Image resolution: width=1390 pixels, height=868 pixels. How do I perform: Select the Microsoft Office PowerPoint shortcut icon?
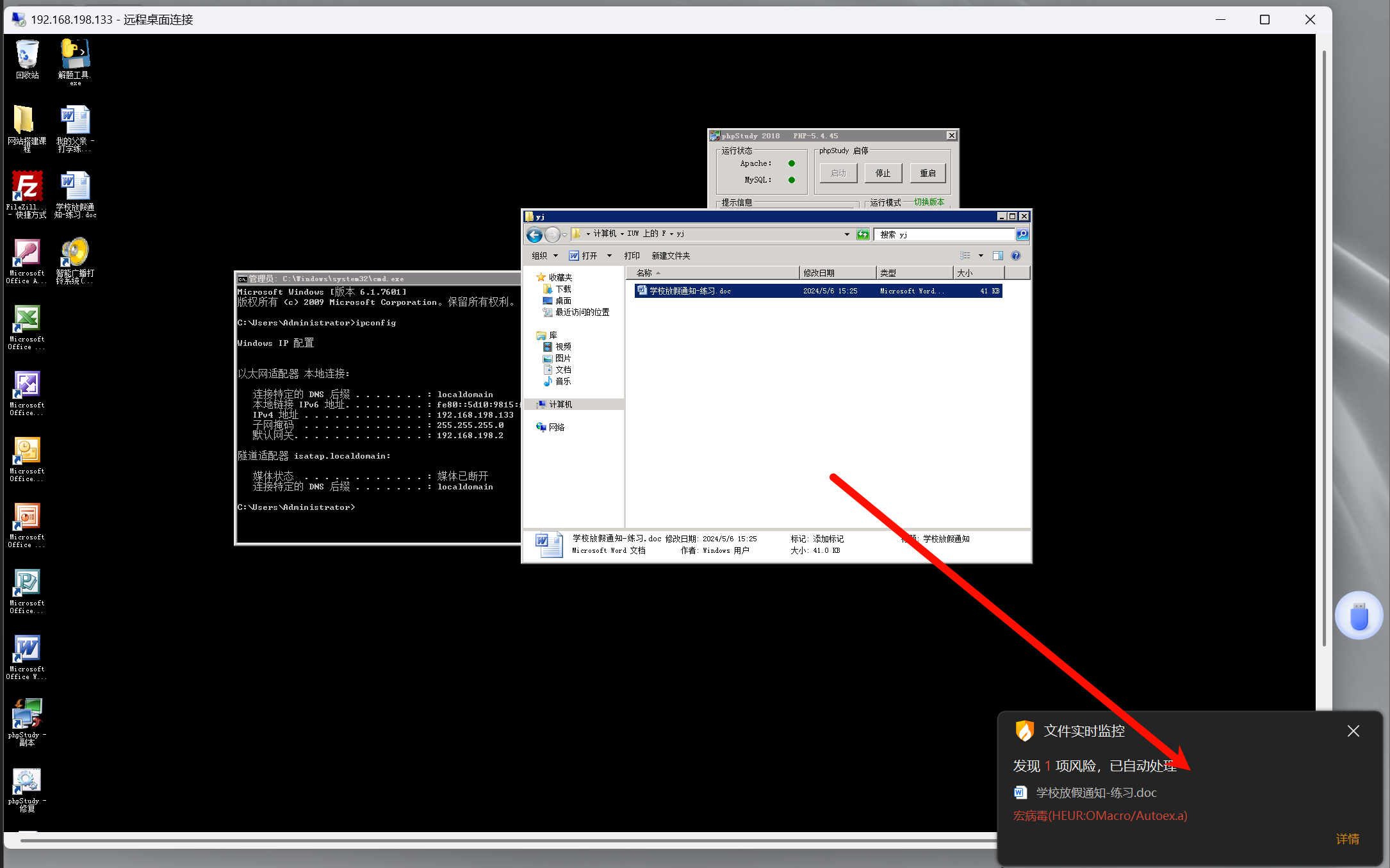point(26,525)
